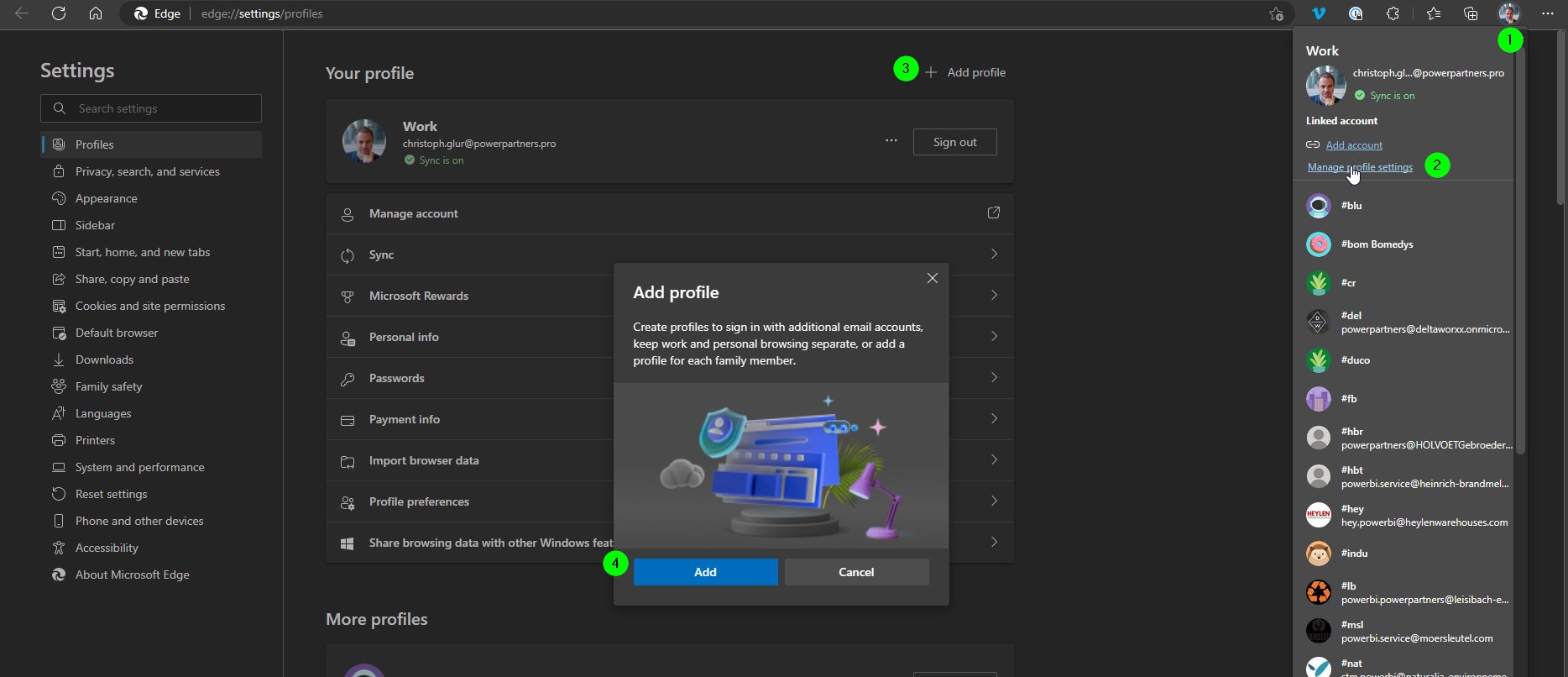The height and width of the screenshot is (677, 1568).
Task: Open the Extensions puzzle icon
Action: tap(1393, 13)
